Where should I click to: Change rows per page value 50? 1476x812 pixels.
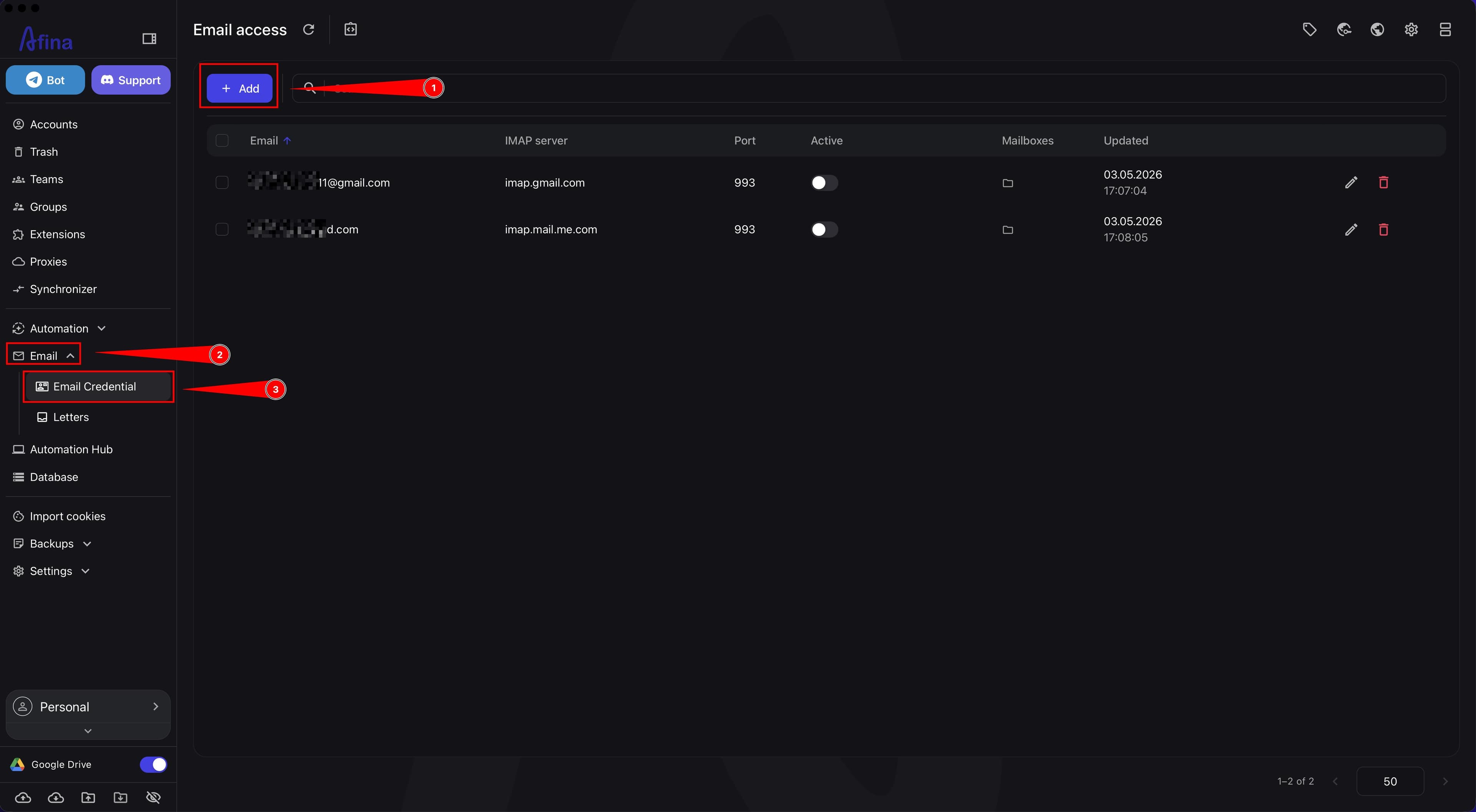pos(1390,781)
